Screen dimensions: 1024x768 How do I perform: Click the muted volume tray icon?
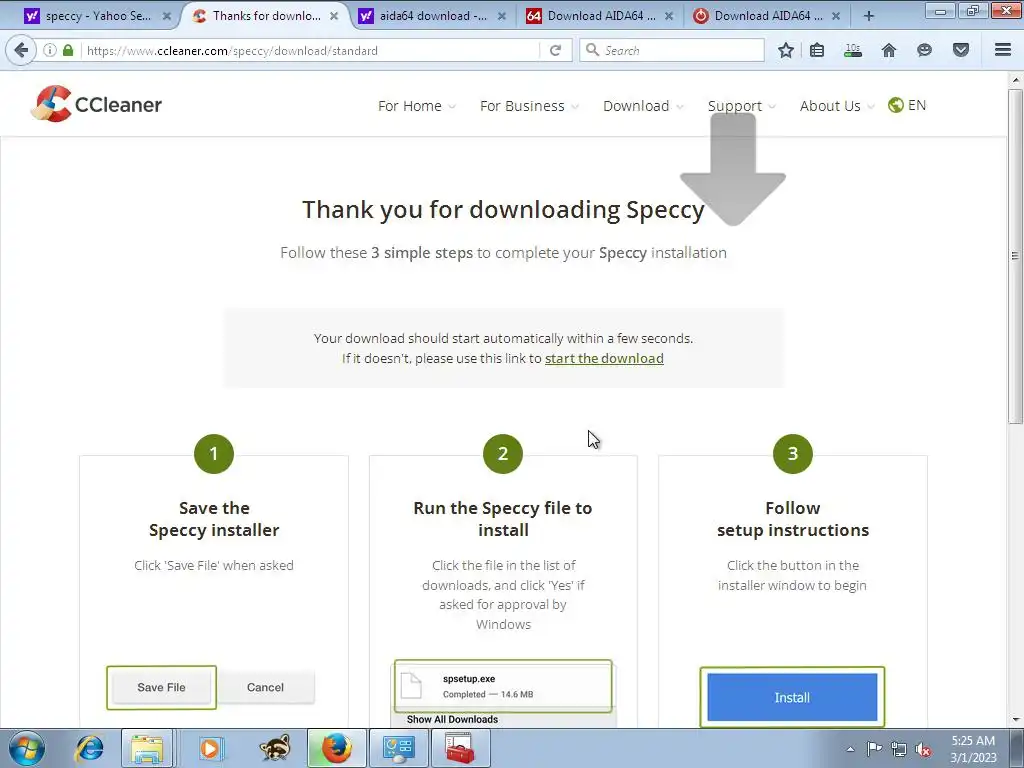click(x=923, y=749)
